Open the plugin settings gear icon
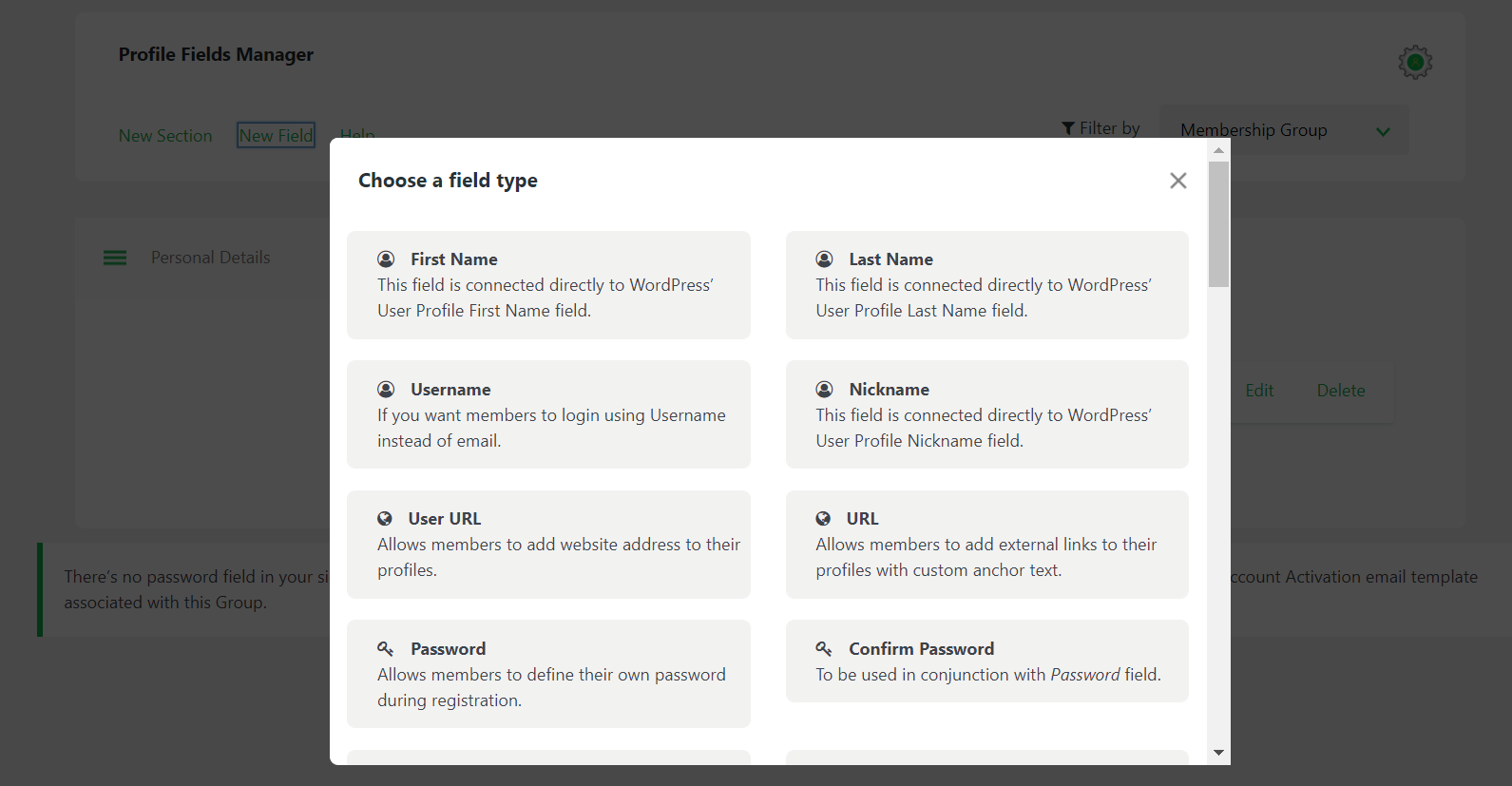The height and width of the screenshot is (786, 1512). click(1414, 62)
